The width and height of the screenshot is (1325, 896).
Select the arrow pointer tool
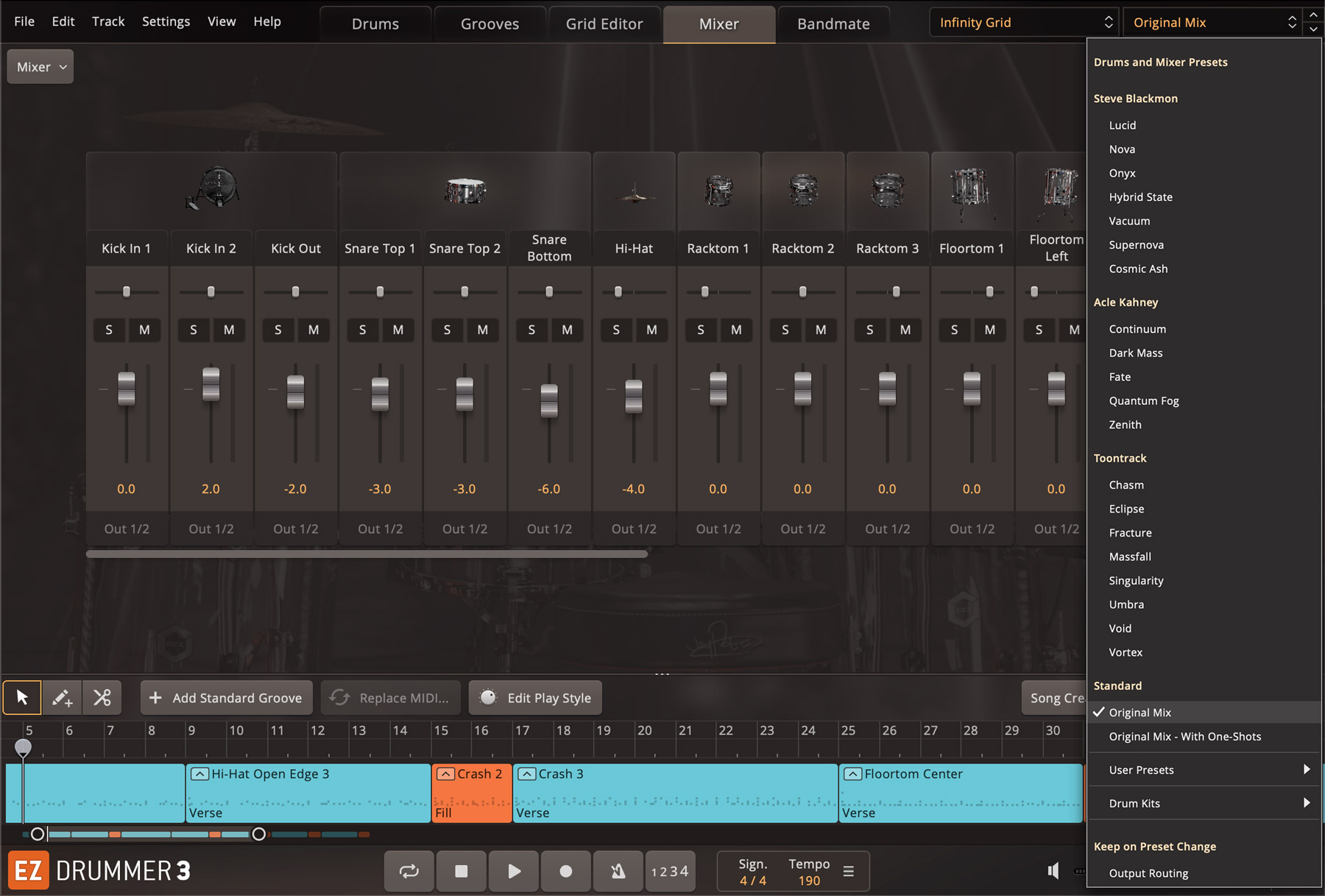[22, 697]
